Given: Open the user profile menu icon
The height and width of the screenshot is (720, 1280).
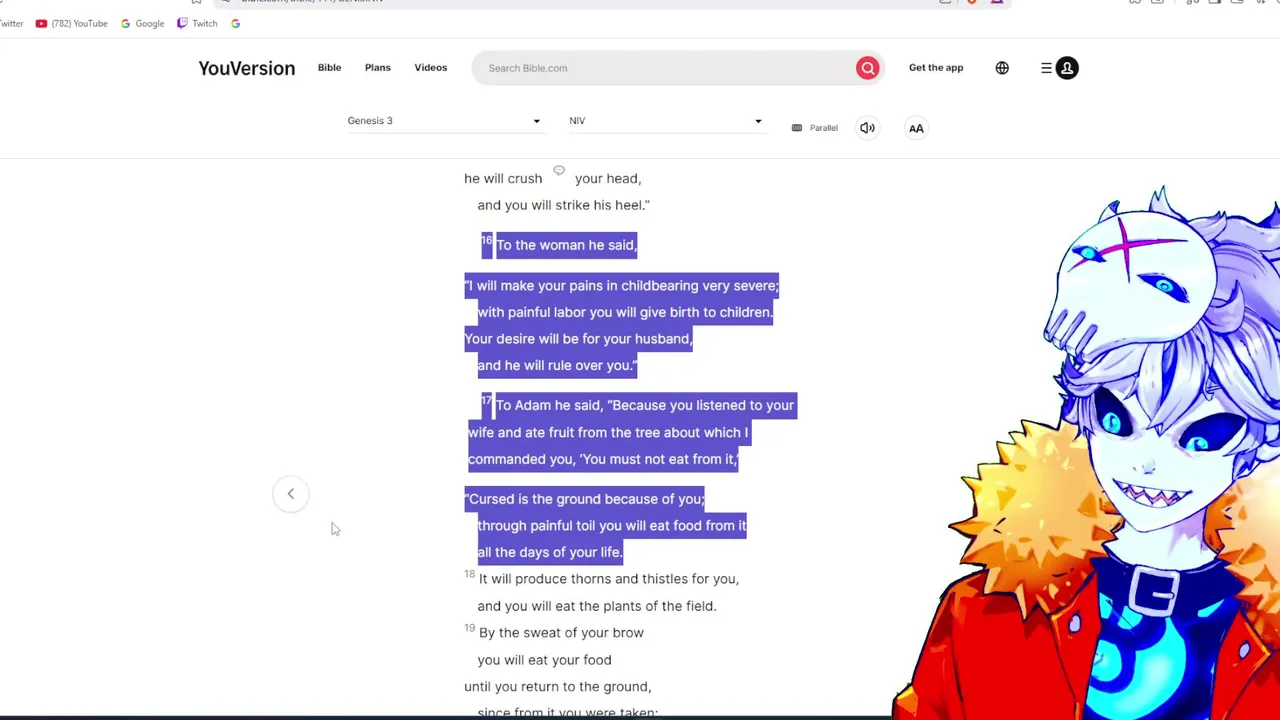Looking at the screenshot, I should click(x=1067, y=68).
